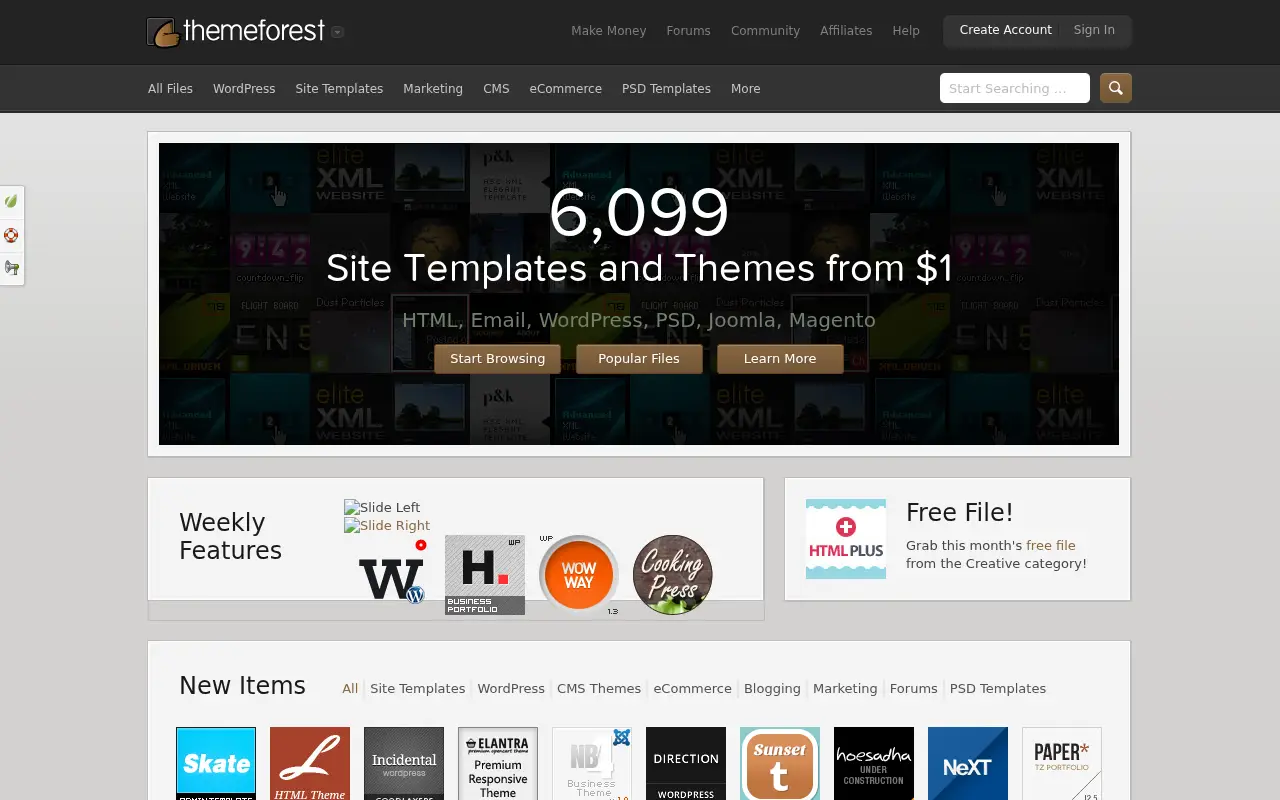This screenshot has height=800, width=1280.
Task: Click the Start Browsing button
Action: point(497,359)
